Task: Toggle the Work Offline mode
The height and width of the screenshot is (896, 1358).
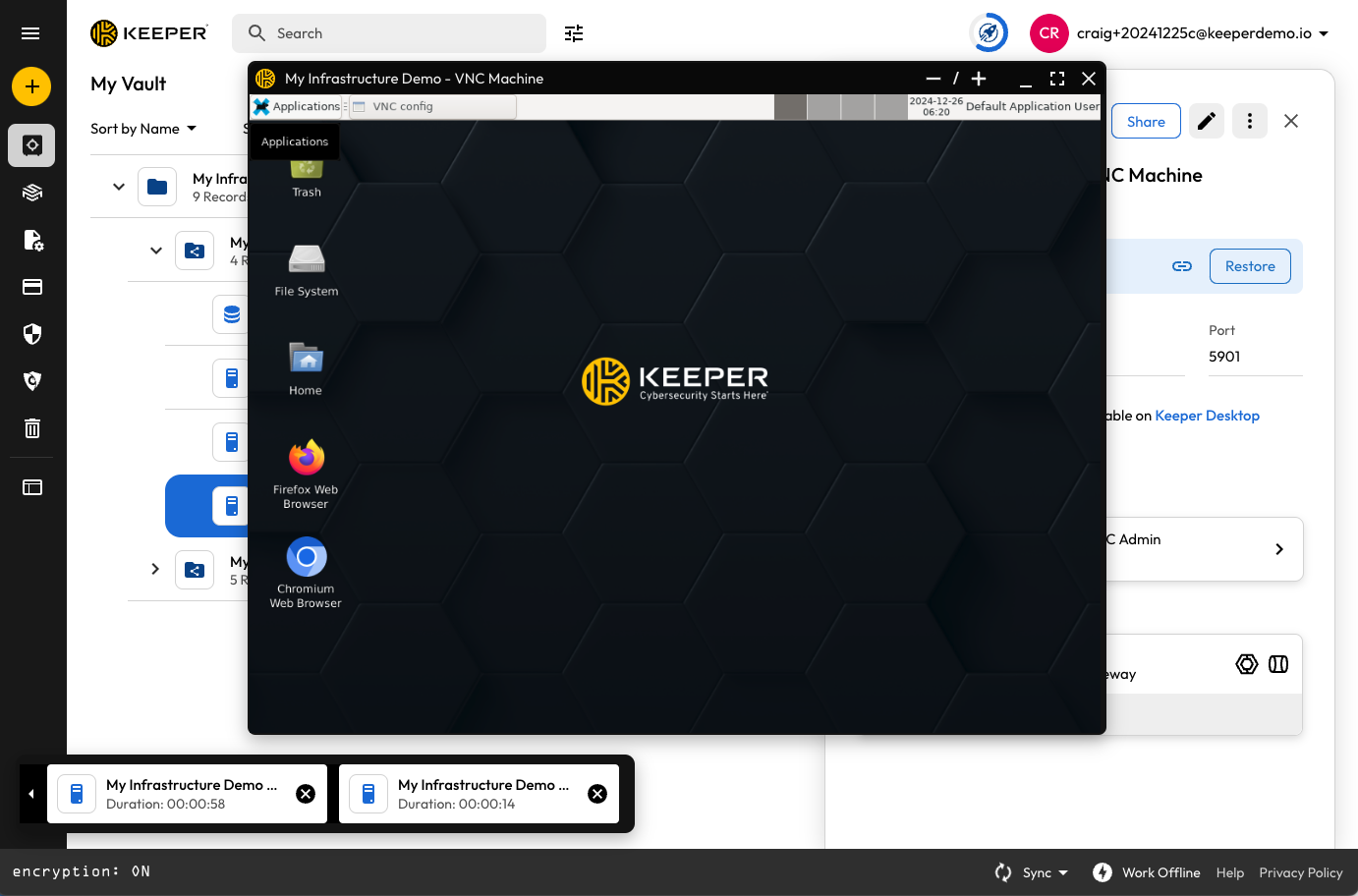Action: point(1147,872)
